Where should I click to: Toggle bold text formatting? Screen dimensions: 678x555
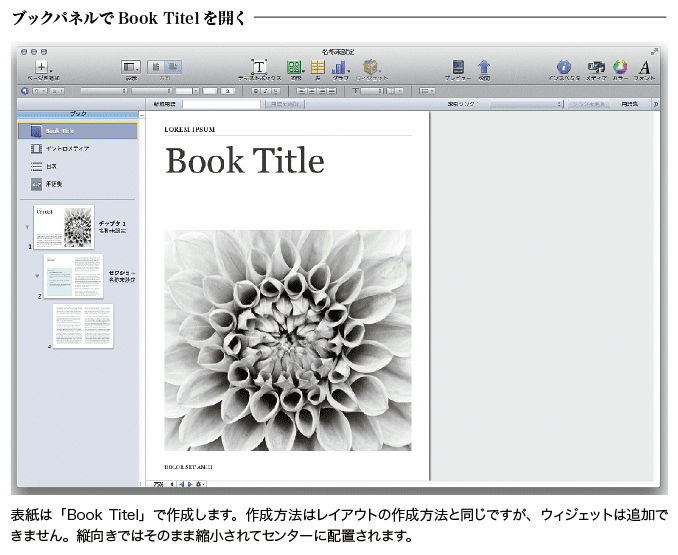coord(256,91)
